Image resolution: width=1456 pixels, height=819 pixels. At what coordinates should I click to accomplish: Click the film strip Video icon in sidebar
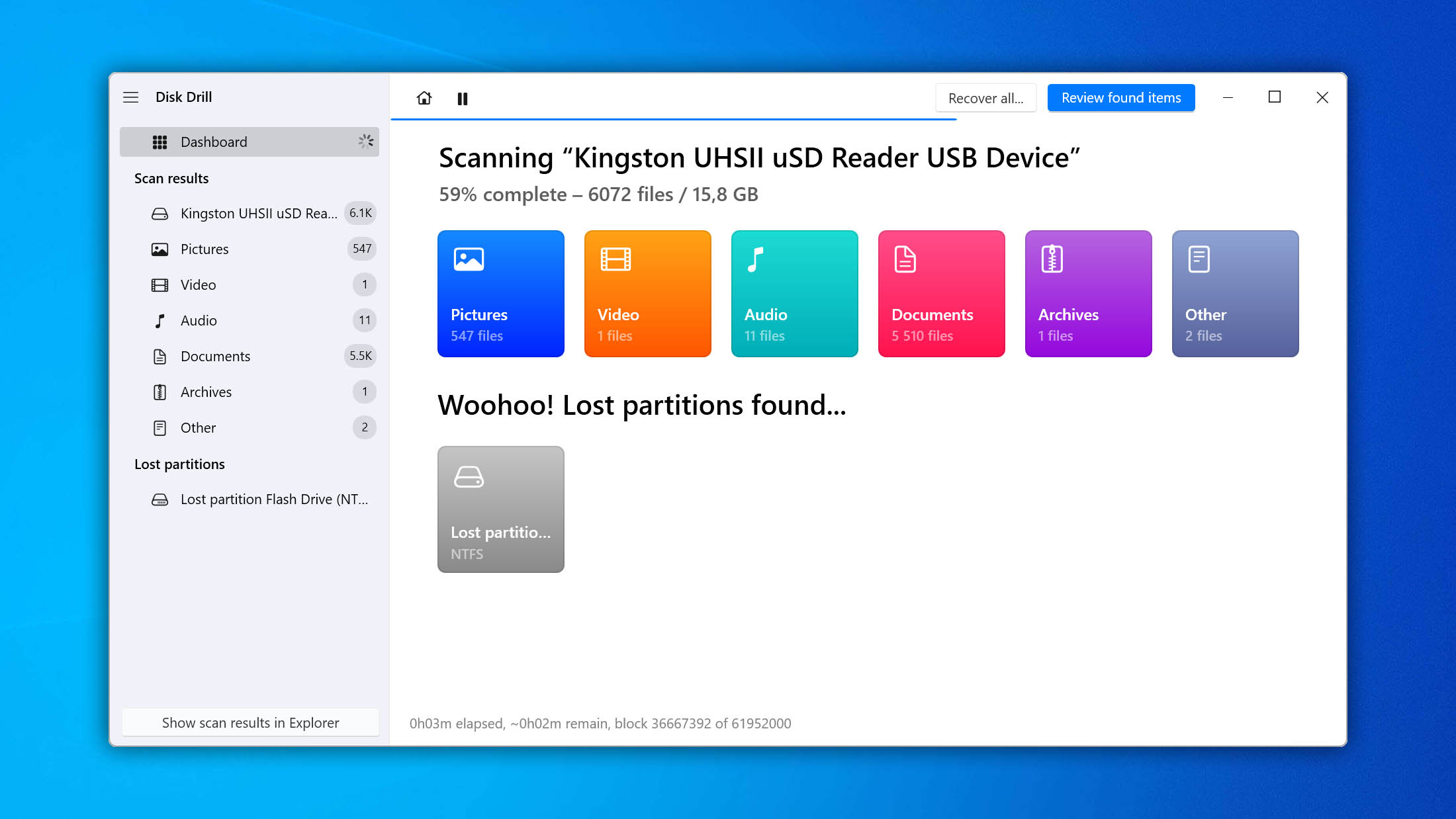click(159, 285)
